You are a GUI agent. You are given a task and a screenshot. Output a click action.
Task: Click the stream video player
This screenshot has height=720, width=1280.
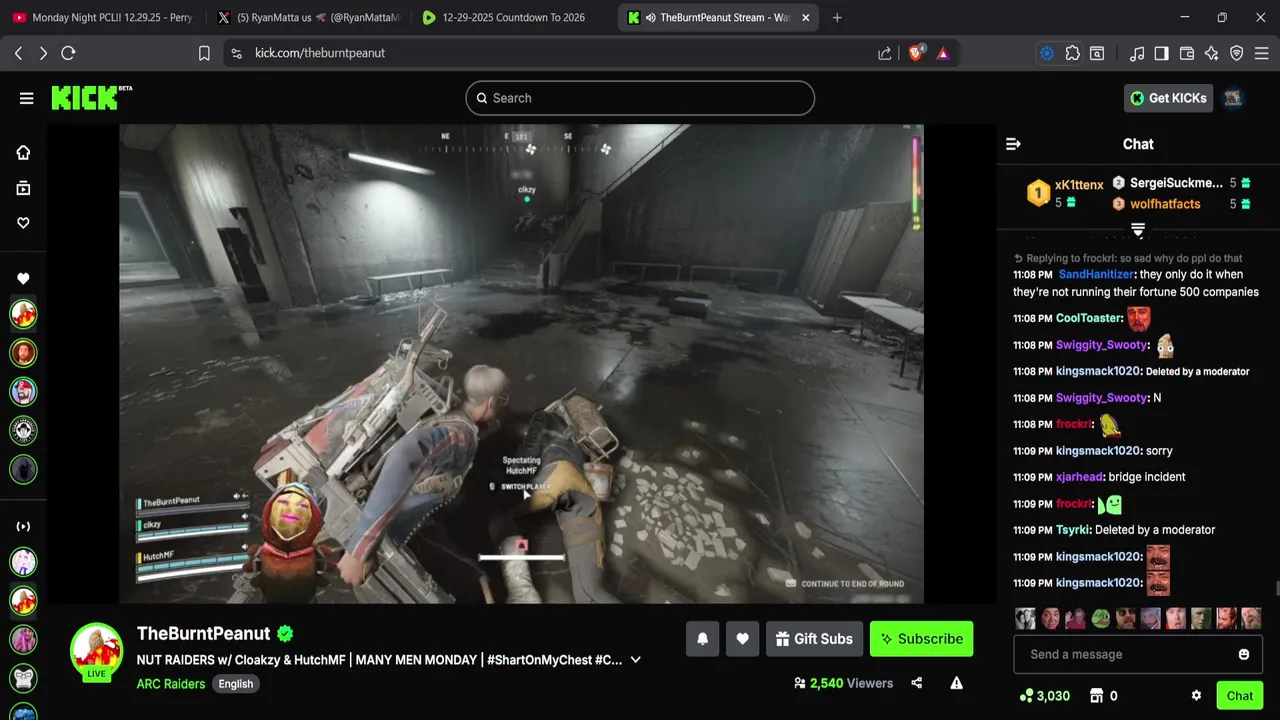521,364
